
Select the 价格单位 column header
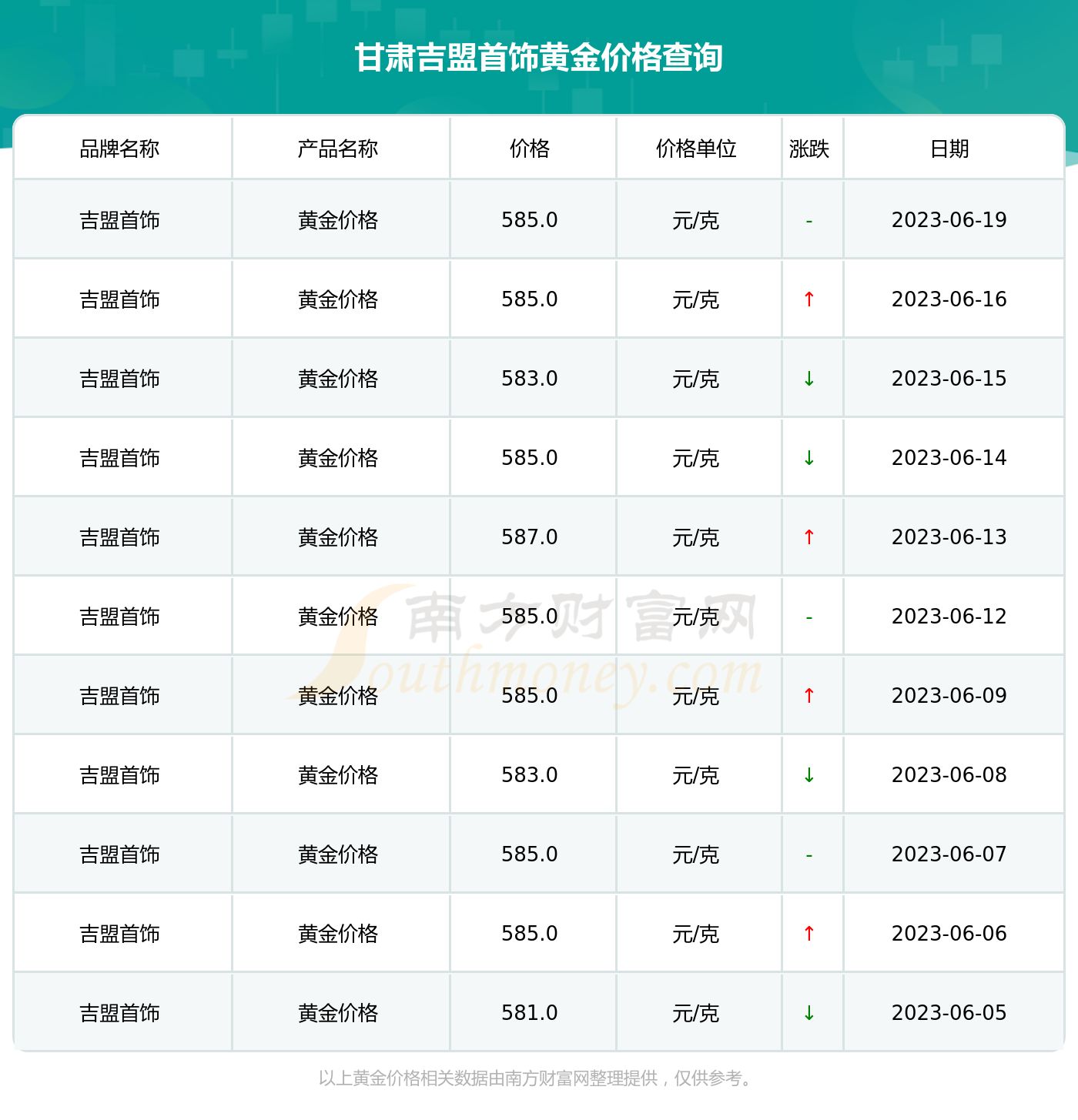(x=696, y=149)
